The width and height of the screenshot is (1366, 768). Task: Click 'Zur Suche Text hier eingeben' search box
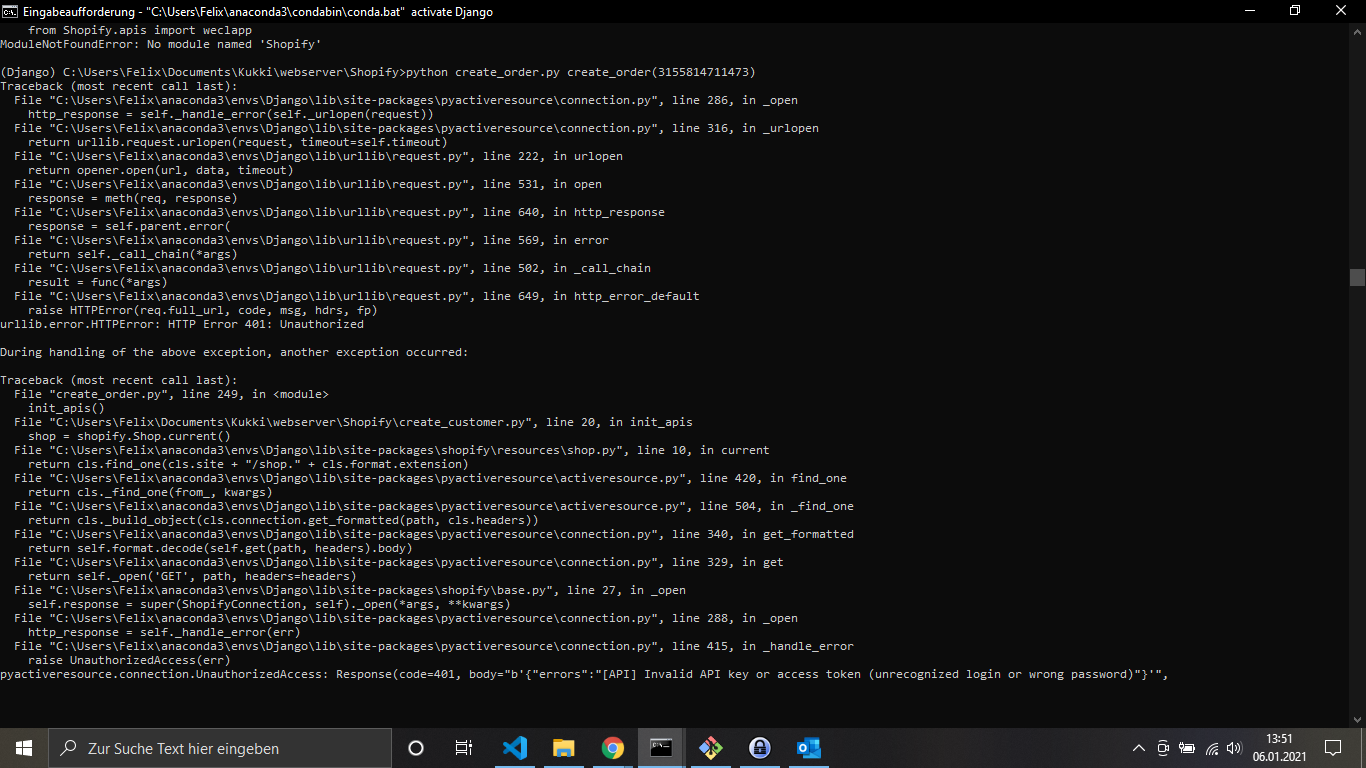[x=220, y=747]
